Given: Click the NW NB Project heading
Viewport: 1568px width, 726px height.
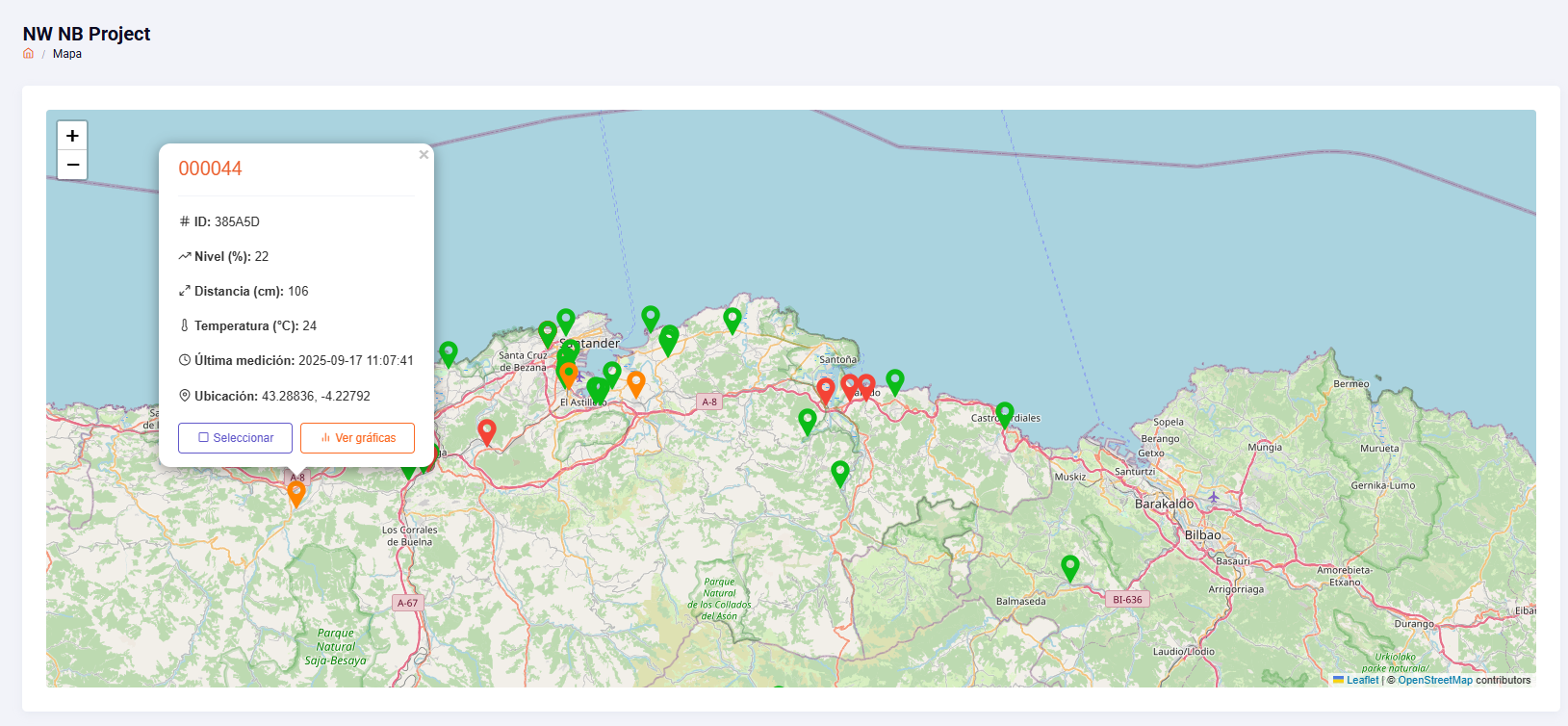Looking at the screenshot, I should point(87,34).
